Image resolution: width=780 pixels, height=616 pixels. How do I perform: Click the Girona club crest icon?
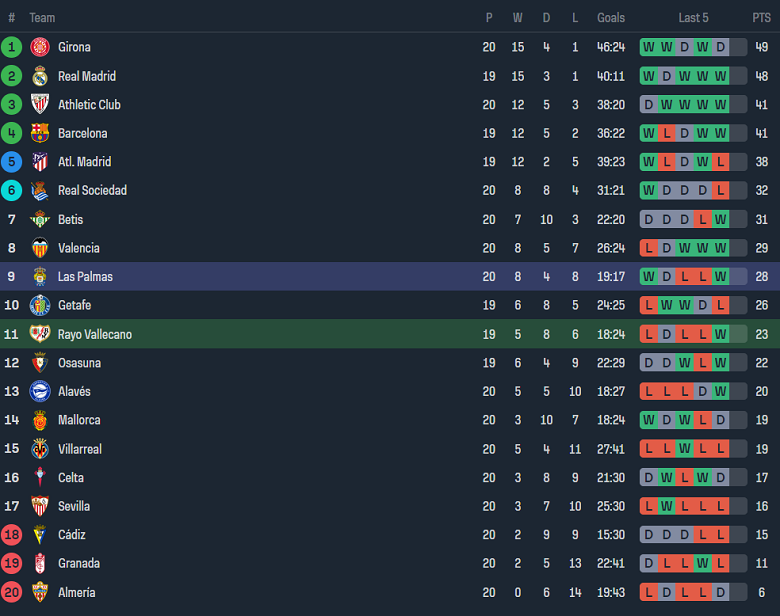pos(40,47)
